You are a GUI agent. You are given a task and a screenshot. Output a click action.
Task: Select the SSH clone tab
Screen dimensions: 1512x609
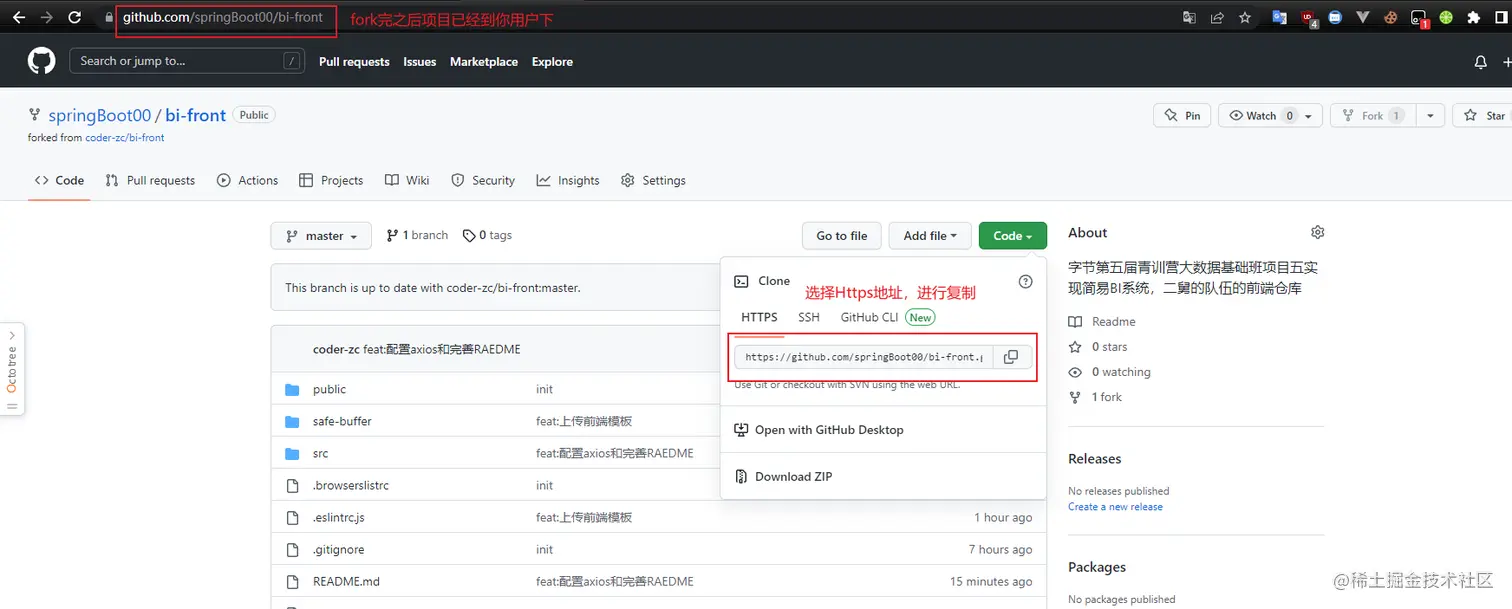[809, 317]
